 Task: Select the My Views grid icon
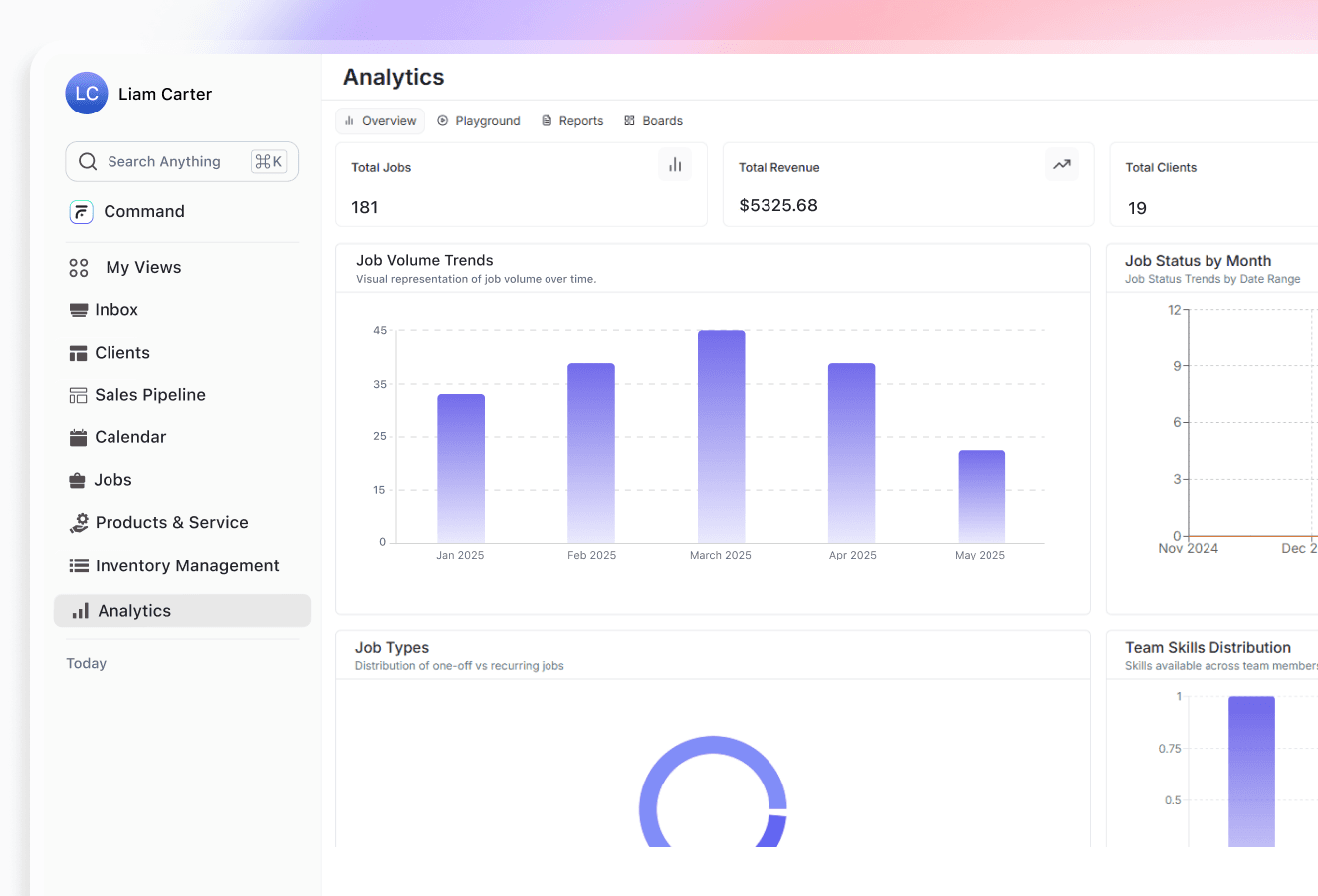tap(77, 267)
